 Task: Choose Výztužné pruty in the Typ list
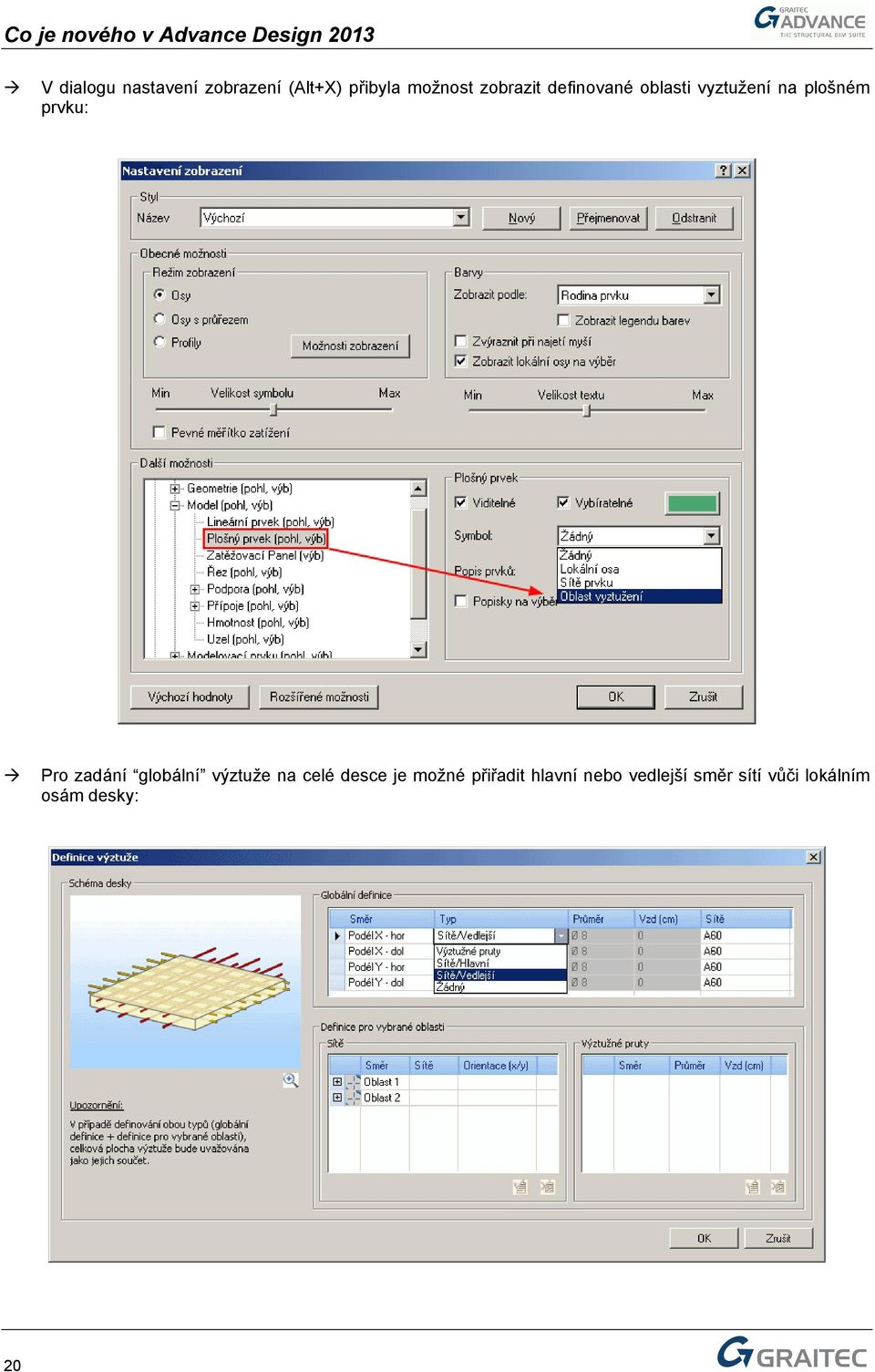point(500,951)
